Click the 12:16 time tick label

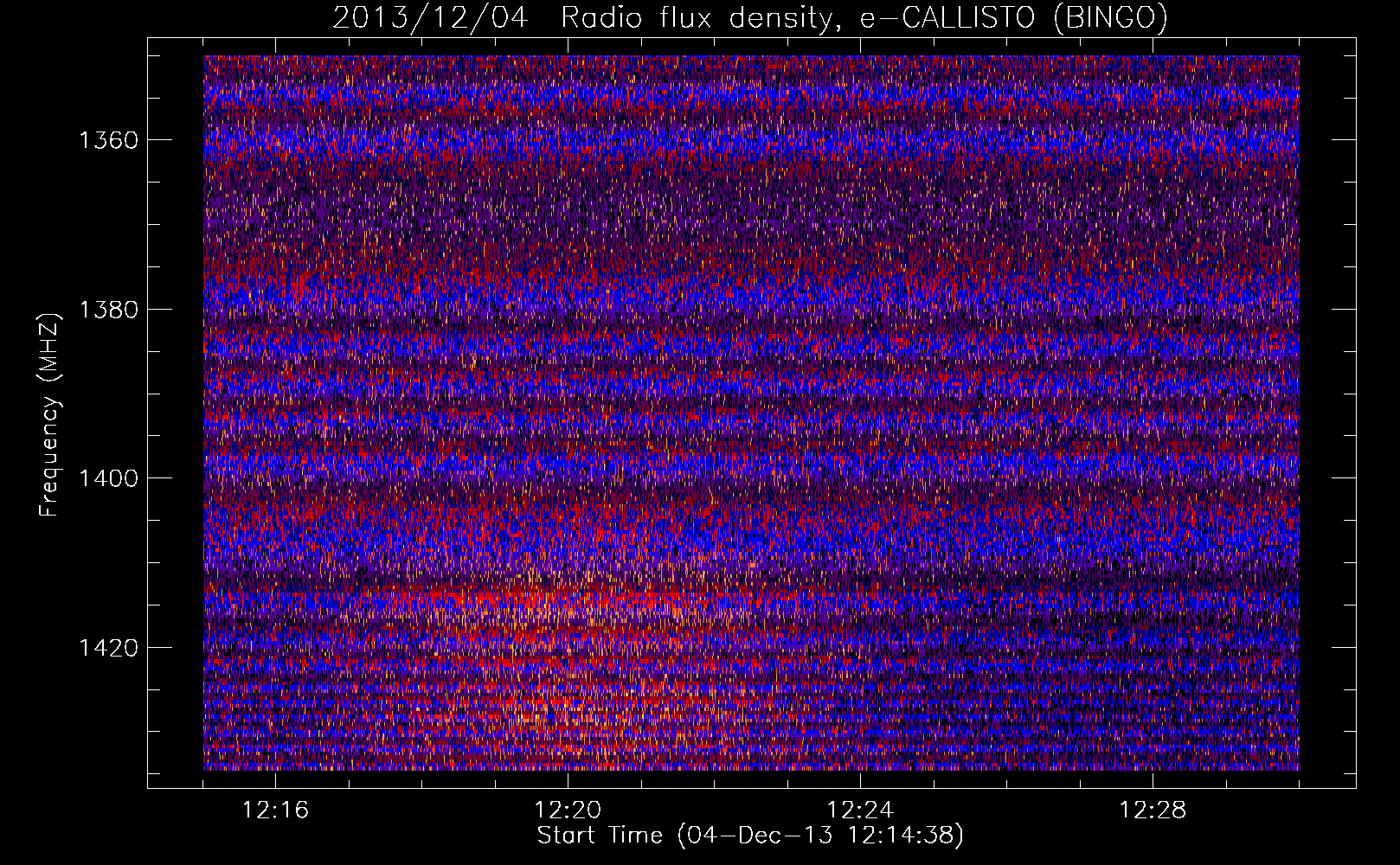tap(275, 811)
